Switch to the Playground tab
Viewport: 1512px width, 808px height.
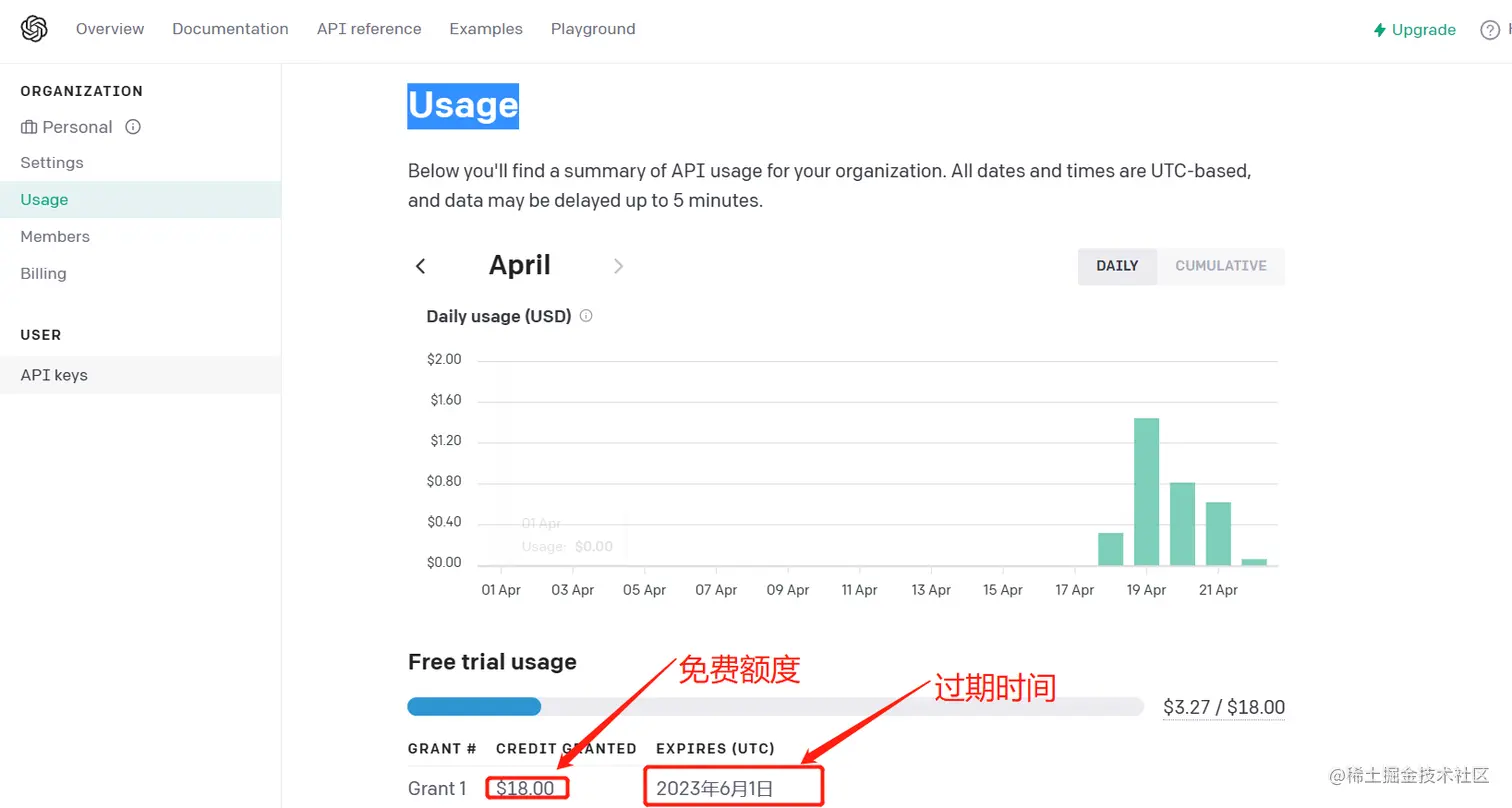pos(593,29)
